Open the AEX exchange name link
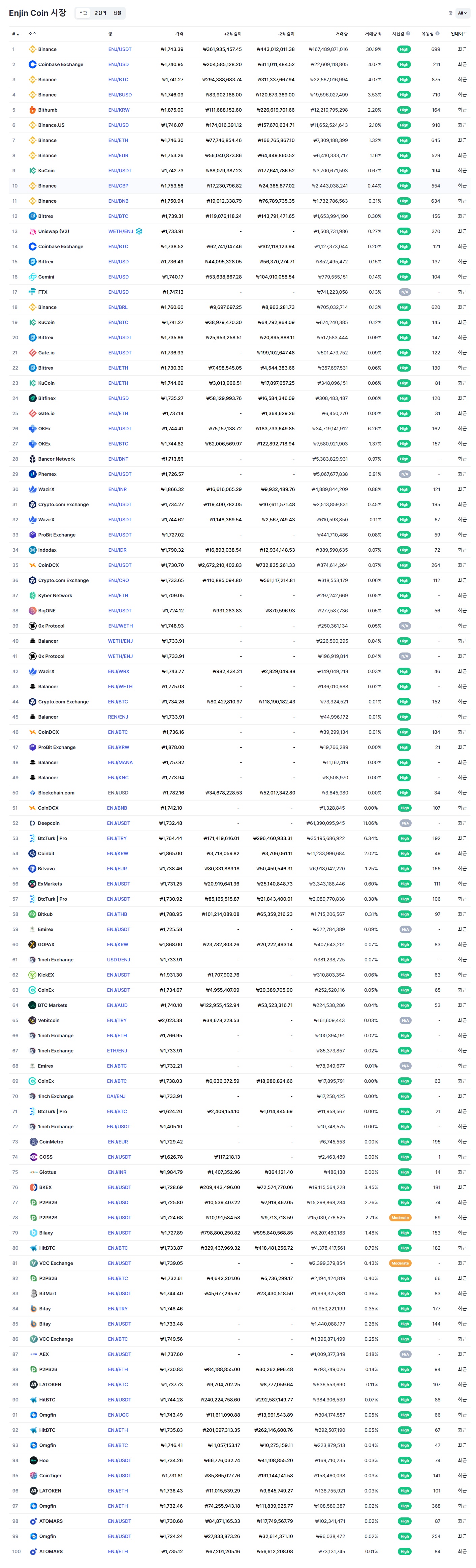This screenshot has height=1568, width=476. tap(44, 1354)
